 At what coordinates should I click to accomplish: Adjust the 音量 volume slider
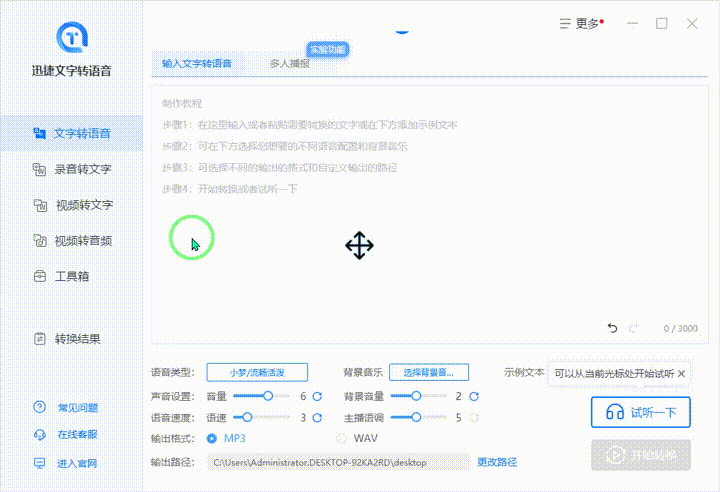[x=262, y=396]
